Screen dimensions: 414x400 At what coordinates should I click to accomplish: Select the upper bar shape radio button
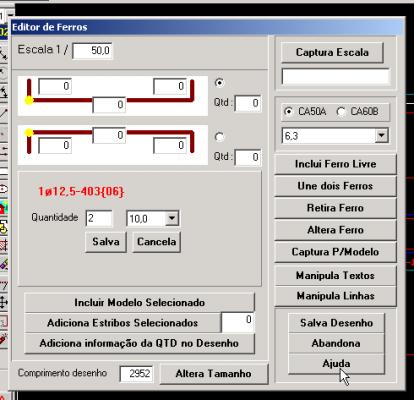click(x=219, y=82)
